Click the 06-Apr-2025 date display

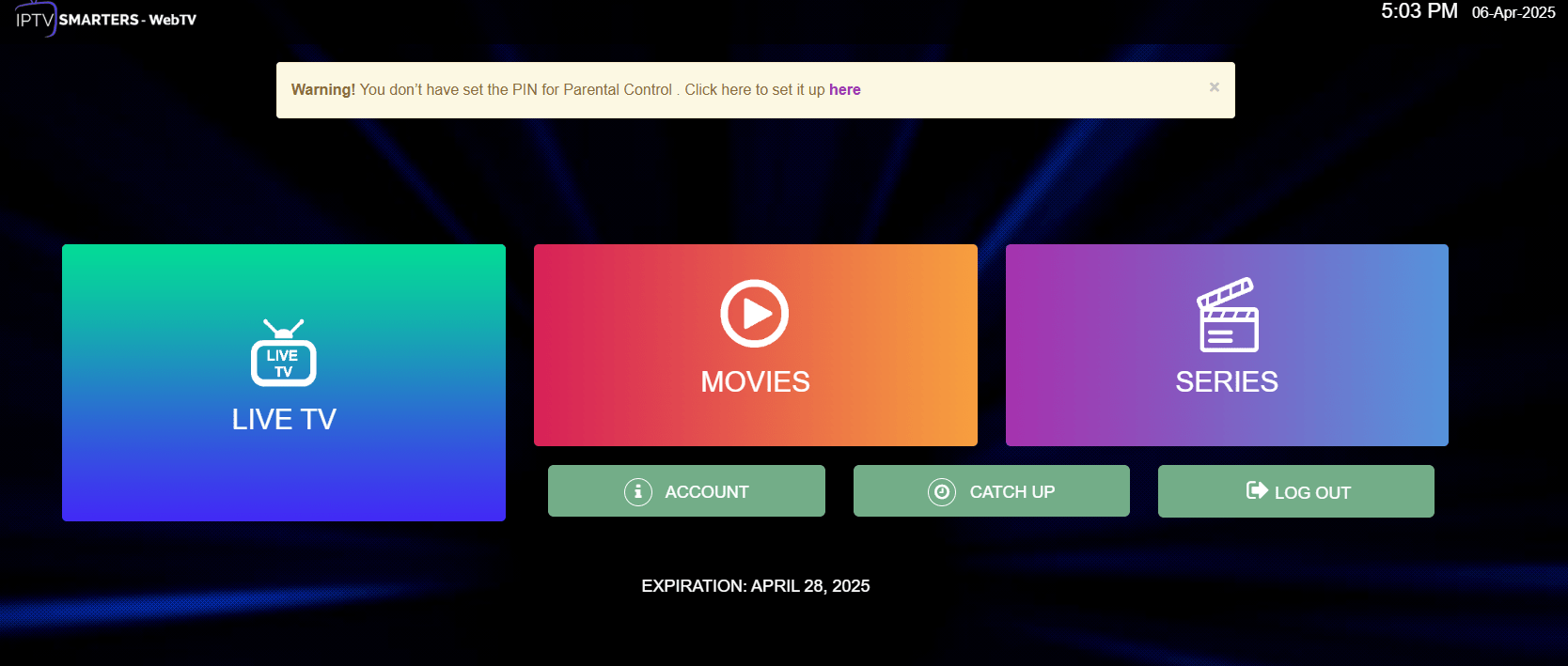[1513, 13]
